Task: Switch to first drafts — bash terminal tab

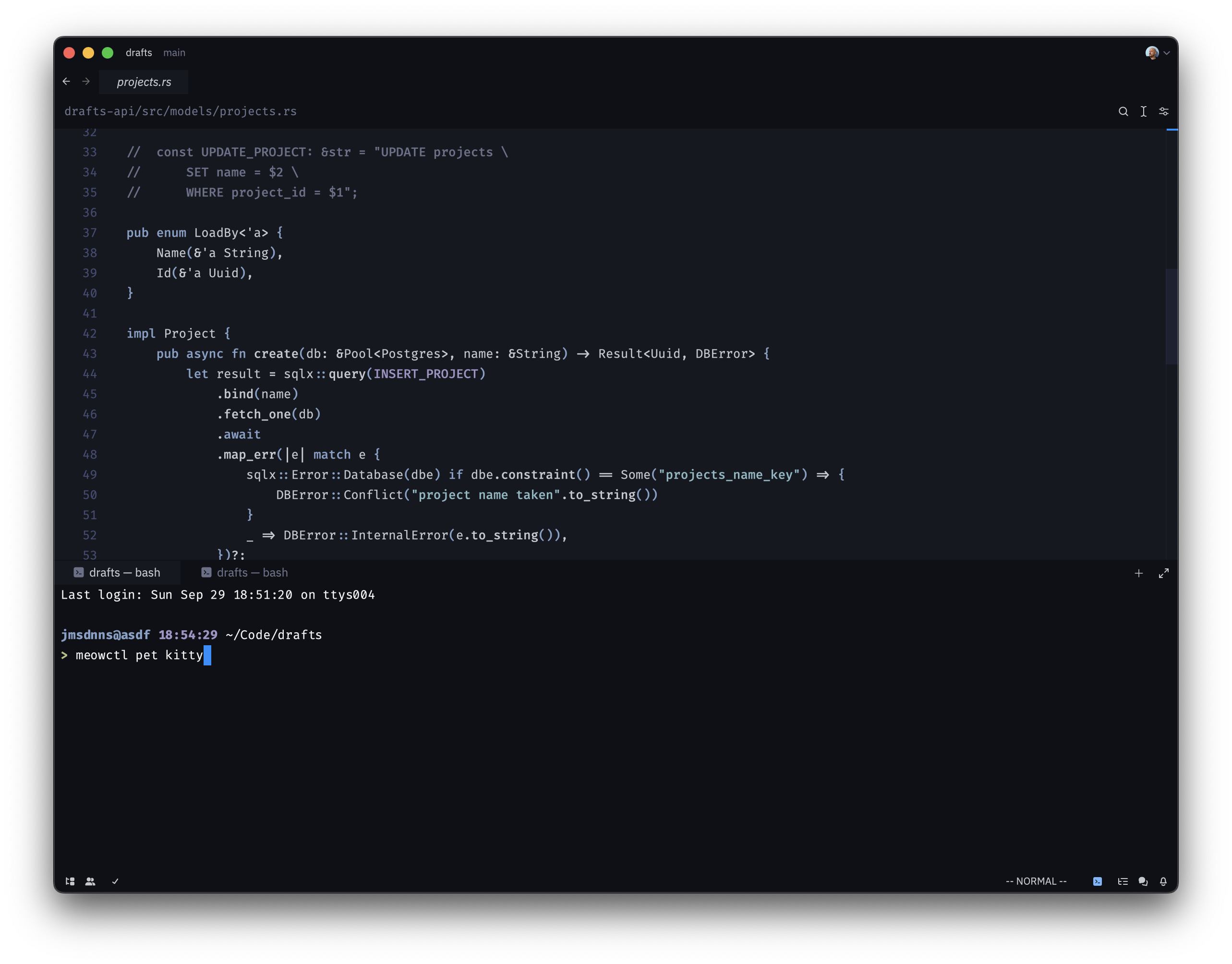Action: pos(117,572)
